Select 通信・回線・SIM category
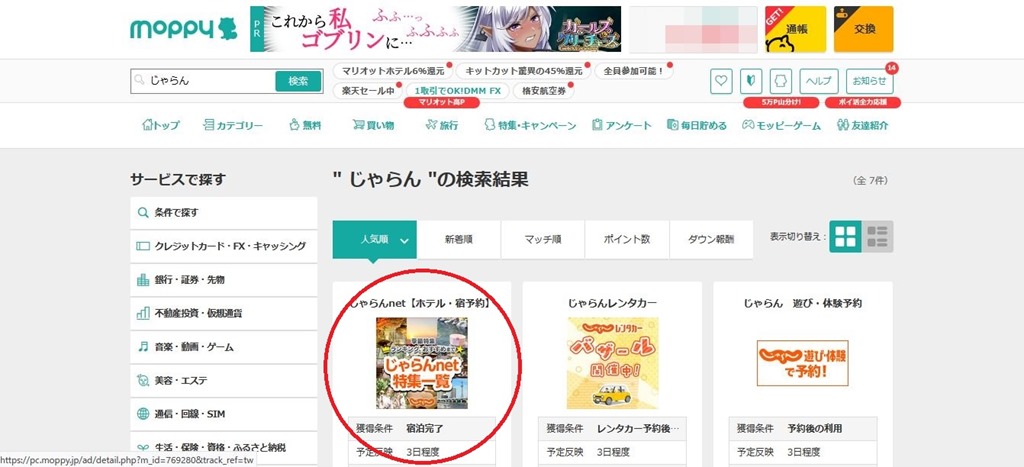 pos(223,414)
